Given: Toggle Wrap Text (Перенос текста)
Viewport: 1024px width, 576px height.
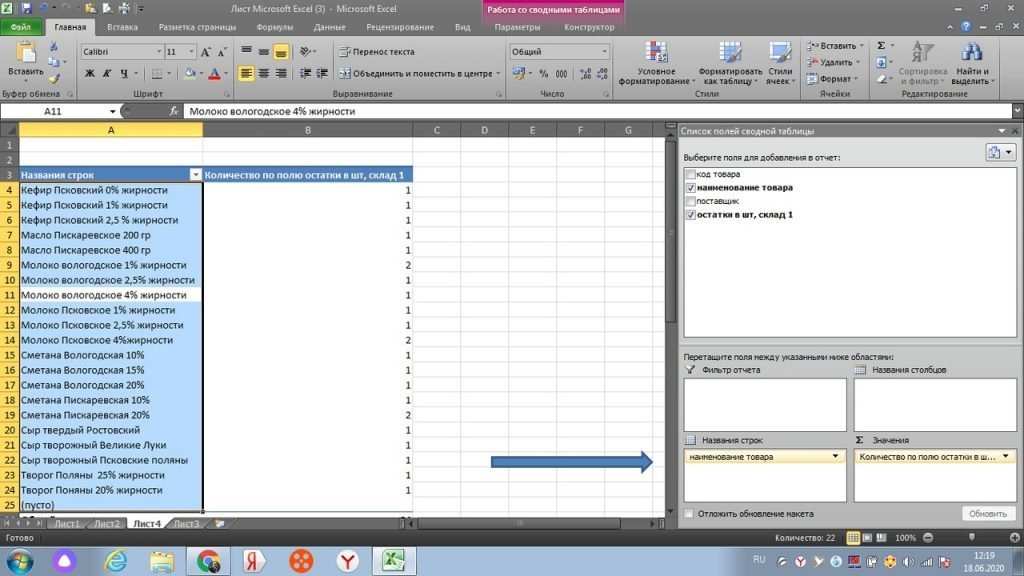Looking at the screenshot, I should (377, 52).
